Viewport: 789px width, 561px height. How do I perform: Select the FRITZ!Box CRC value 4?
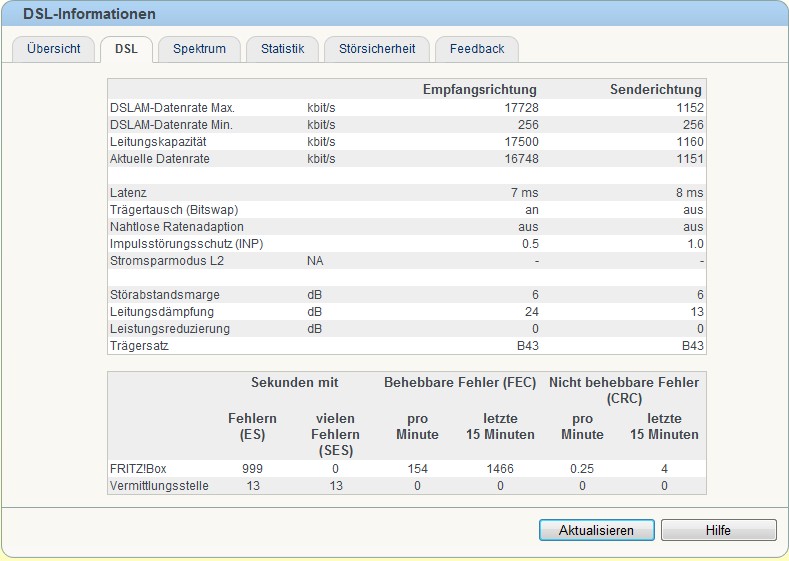click(x=664, y=469)
